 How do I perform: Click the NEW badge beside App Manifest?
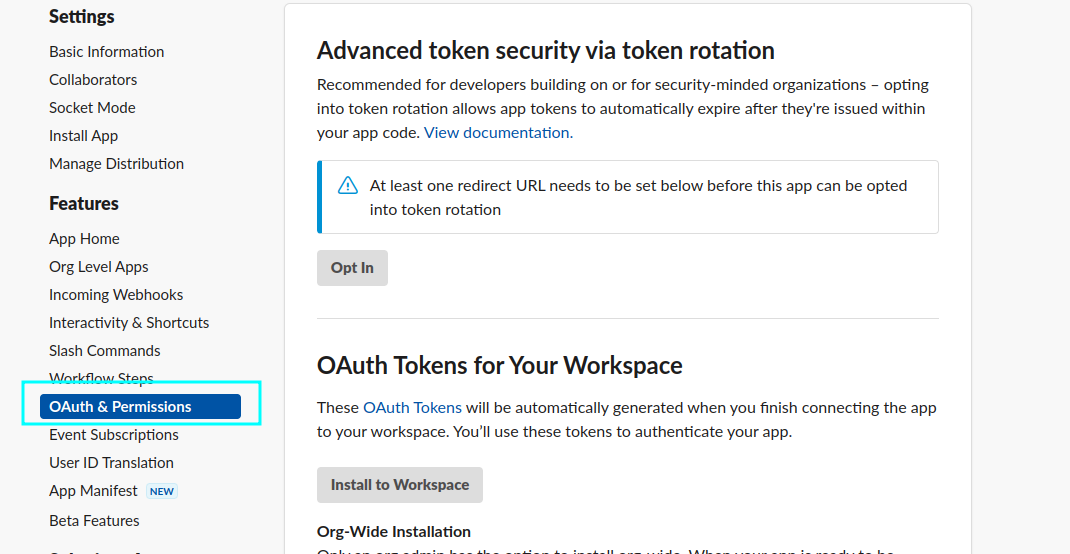click(162, 491)
